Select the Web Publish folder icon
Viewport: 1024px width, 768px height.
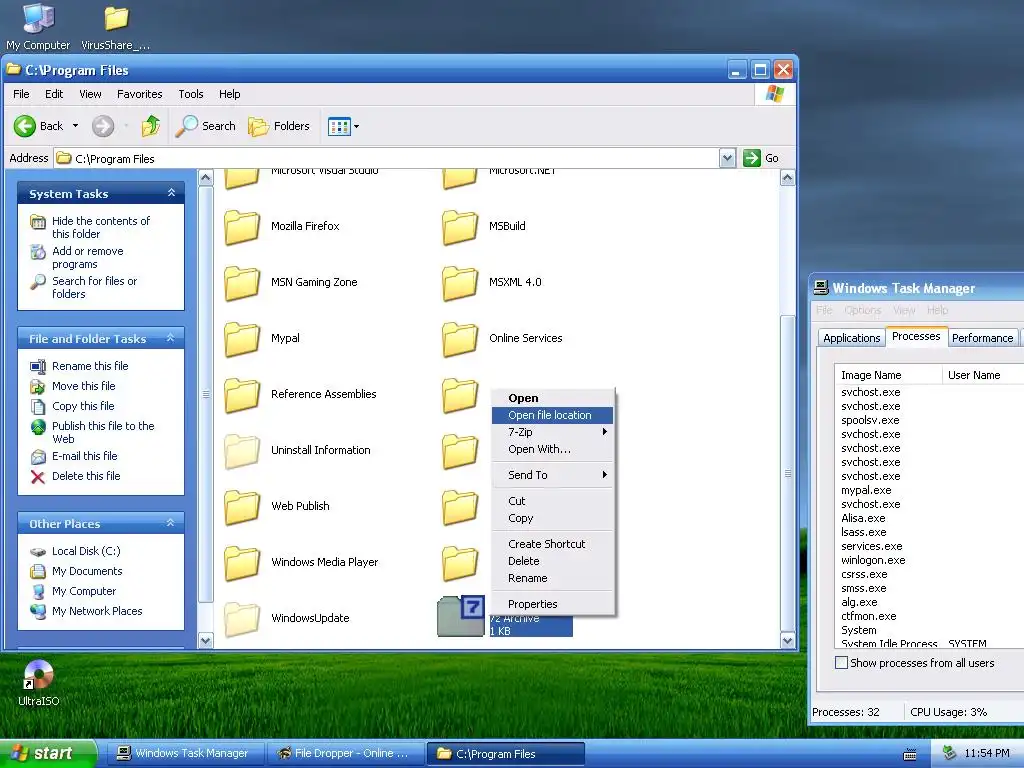[x=242, y=507]
